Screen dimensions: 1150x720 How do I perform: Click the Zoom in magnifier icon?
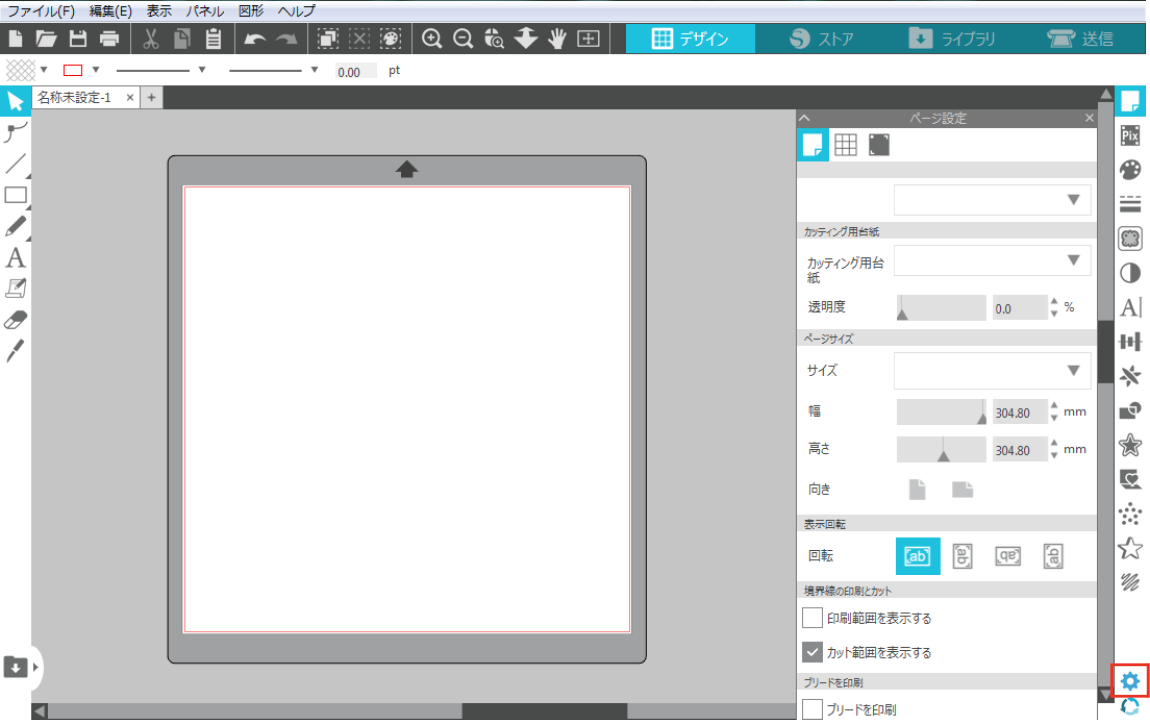tap(432, 39)
